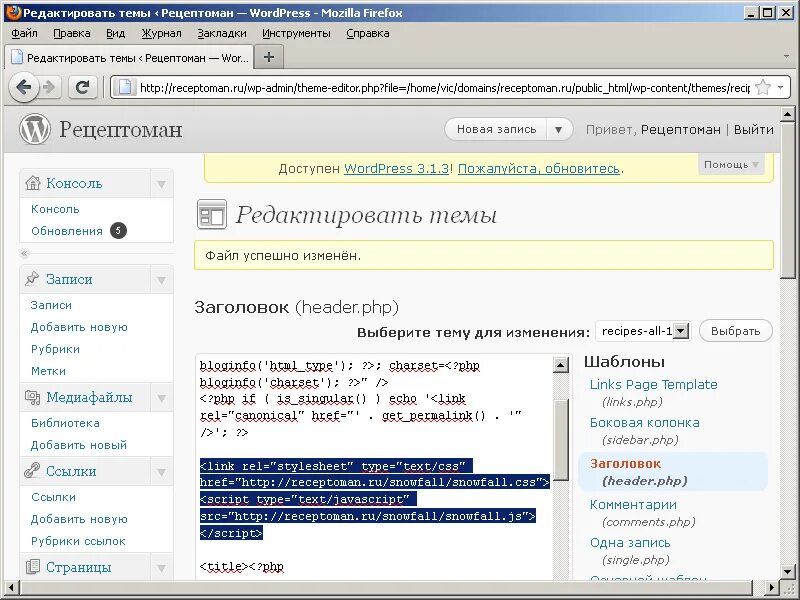Click the snowfall.css line in the code
Image resolution: width=800 pixels, height=600 pixels.
pyautogui.click(x=374, y=482)
